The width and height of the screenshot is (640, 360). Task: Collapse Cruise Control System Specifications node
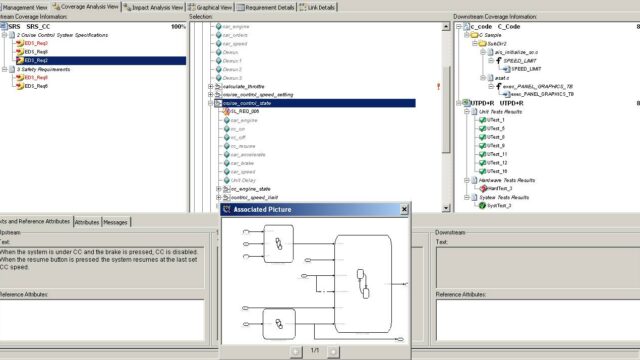[4, 35]
